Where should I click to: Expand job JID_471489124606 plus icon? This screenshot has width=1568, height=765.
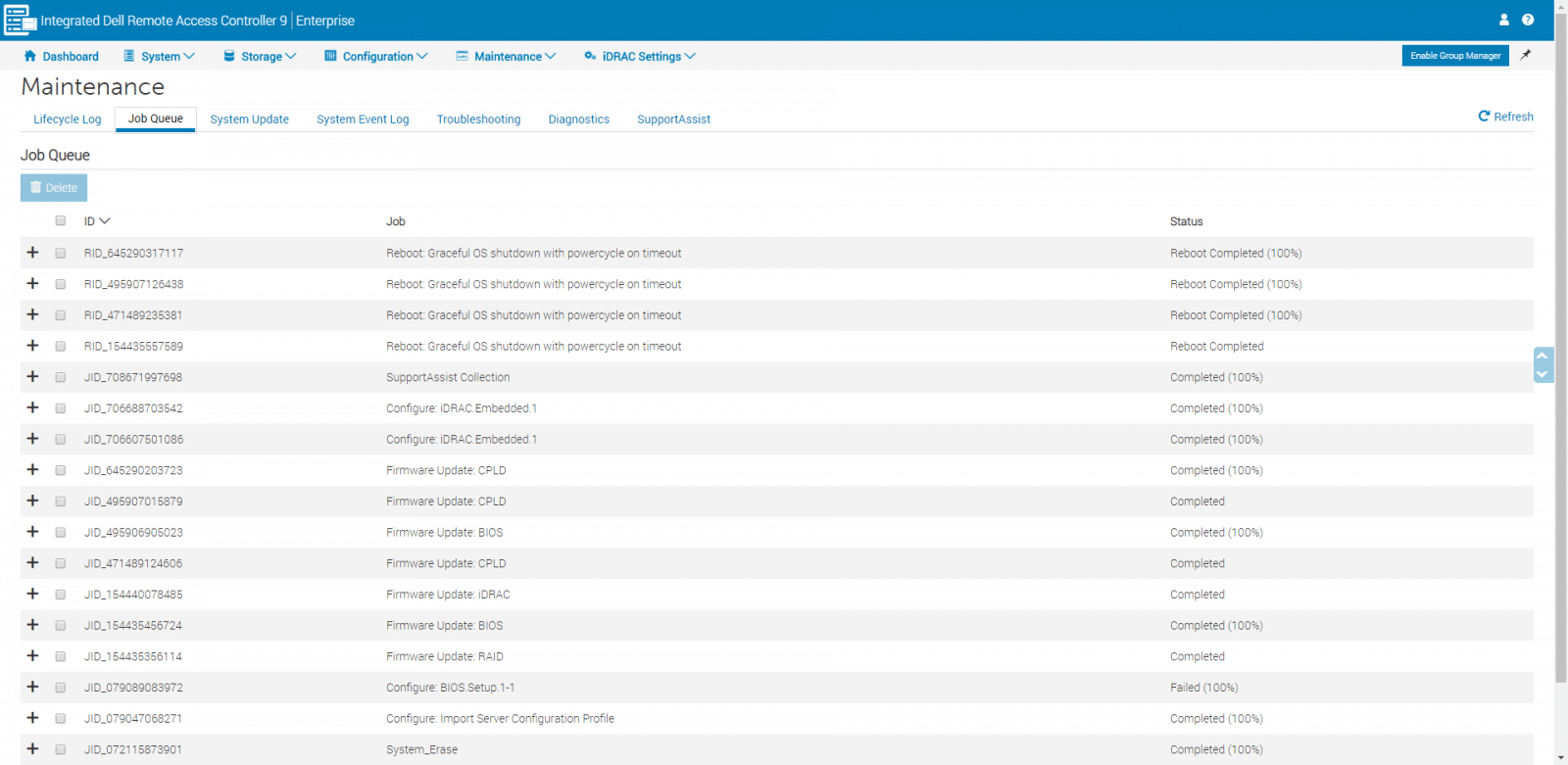32,562
